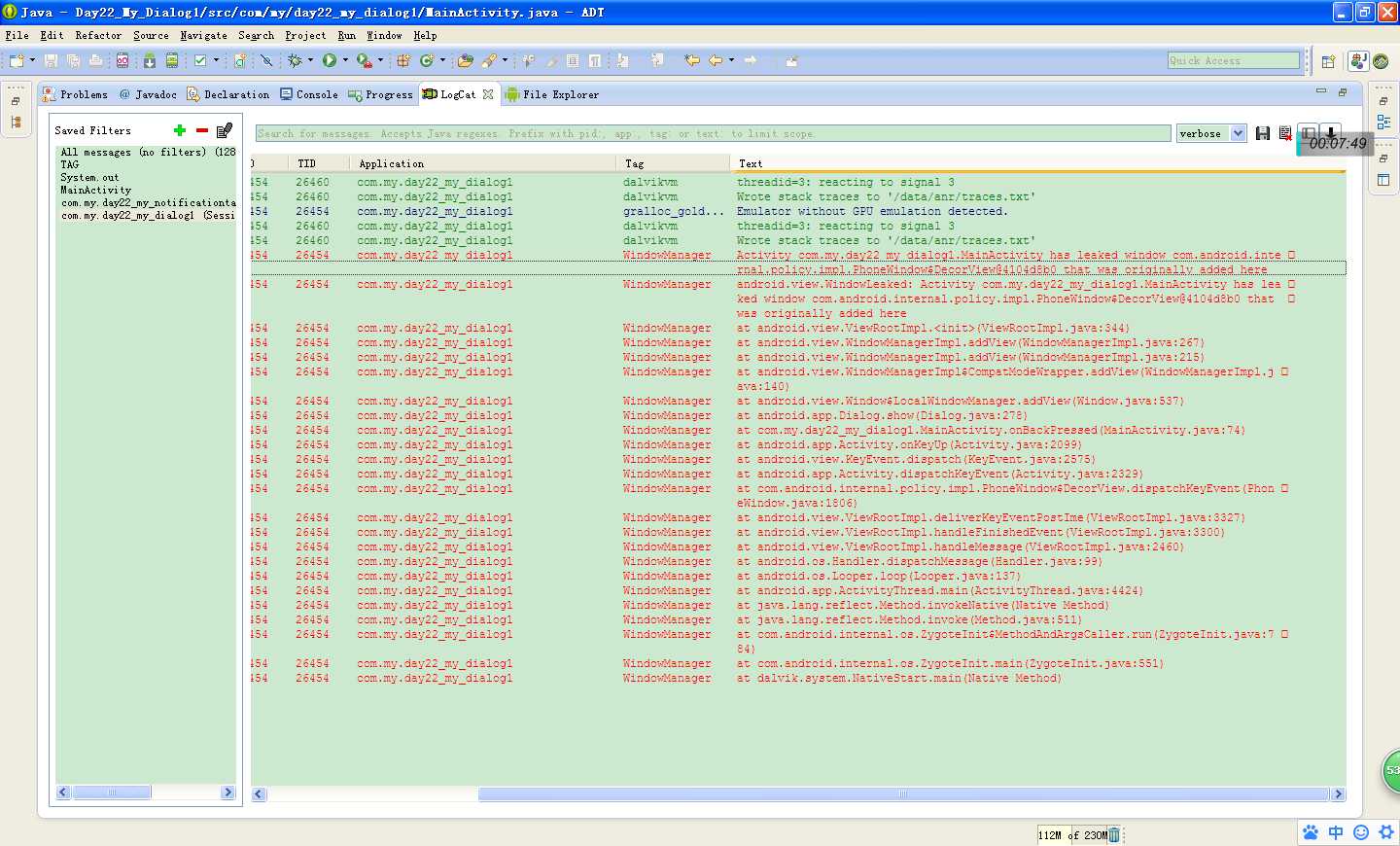Click the heap status 112M of 230M
Viewport: 1400px width, 846px height.
tap(1072, 835)
